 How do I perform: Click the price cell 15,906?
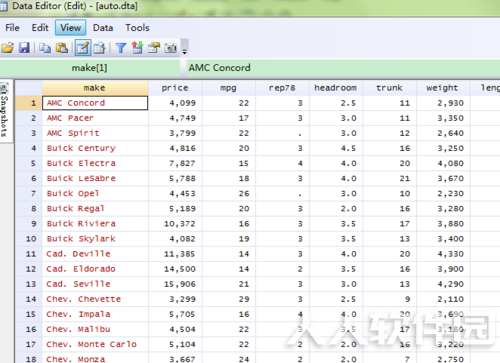pos(175,284)
